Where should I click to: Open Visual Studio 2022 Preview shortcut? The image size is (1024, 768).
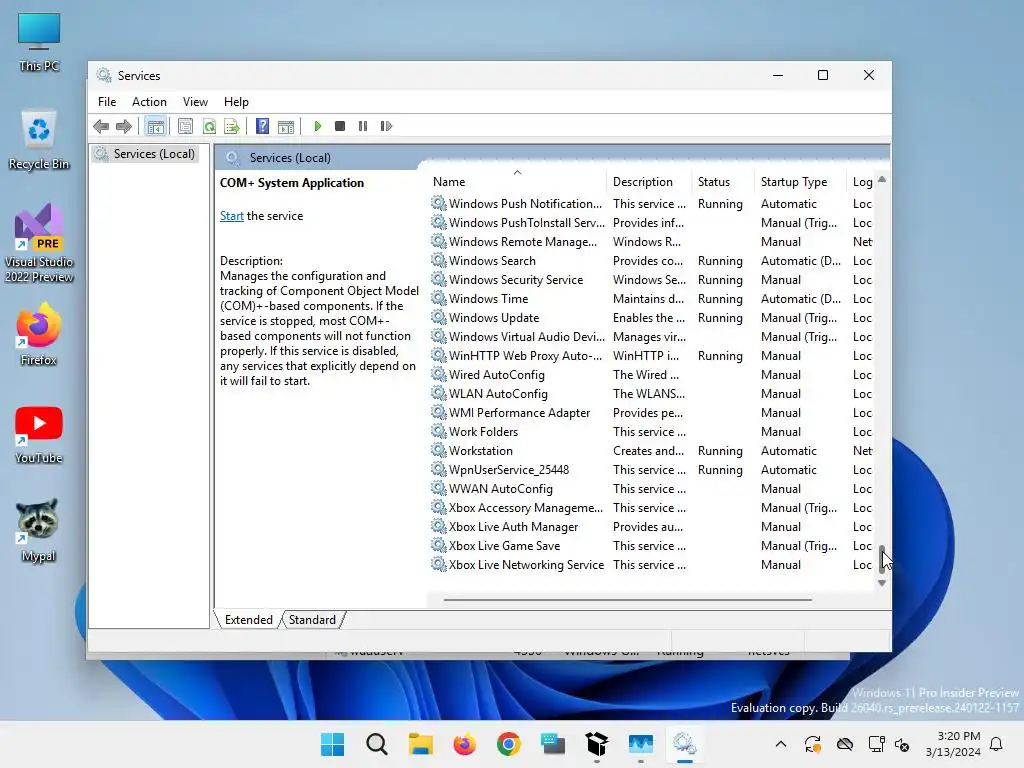point(39,243)
